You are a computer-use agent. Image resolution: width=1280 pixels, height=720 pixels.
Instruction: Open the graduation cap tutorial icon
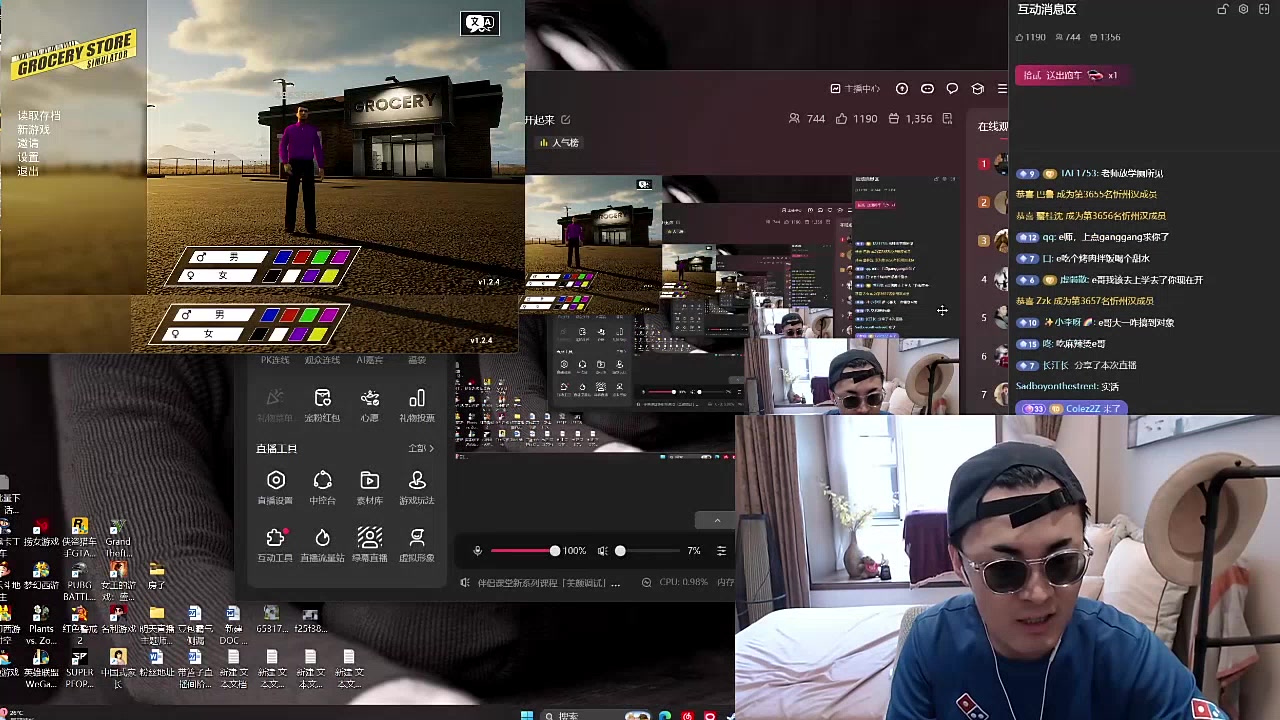977,89
